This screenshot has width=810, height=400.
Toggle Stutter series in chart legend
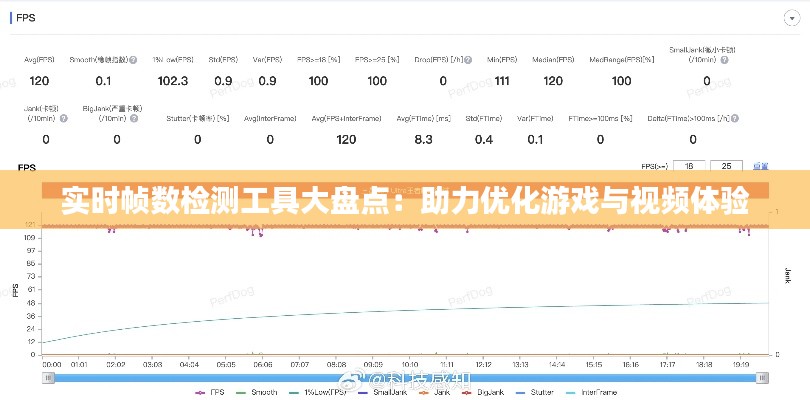coord(534,392)
